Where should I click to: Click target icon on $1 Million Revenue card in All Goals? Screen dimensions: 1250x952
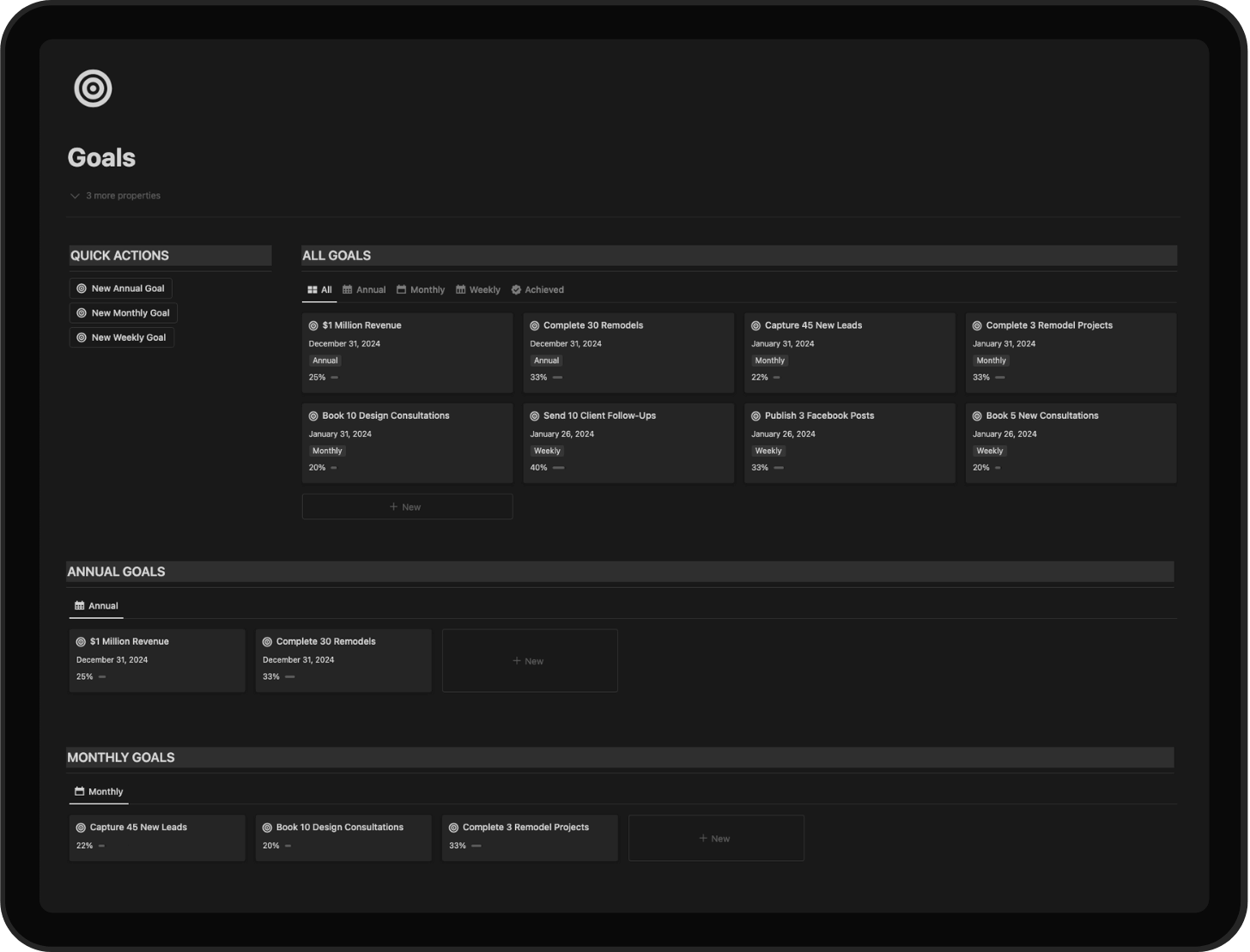coord(313,326)
